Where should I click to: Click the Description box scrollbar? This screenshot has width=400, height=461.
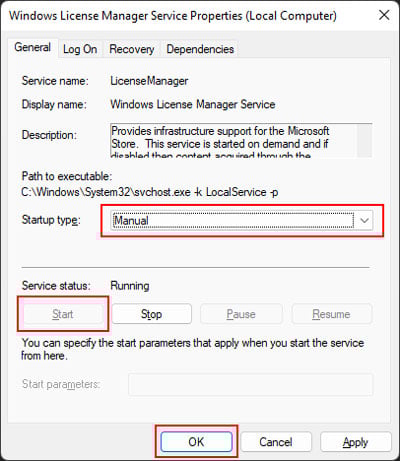[364, 140]
